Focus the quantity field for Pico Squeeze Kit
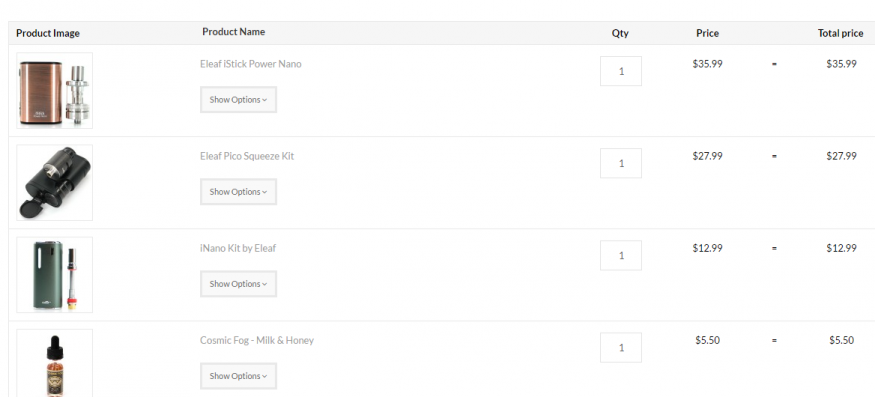Image resolution: width=875 pixels, height=397 pixels. [x=621, y=163]
